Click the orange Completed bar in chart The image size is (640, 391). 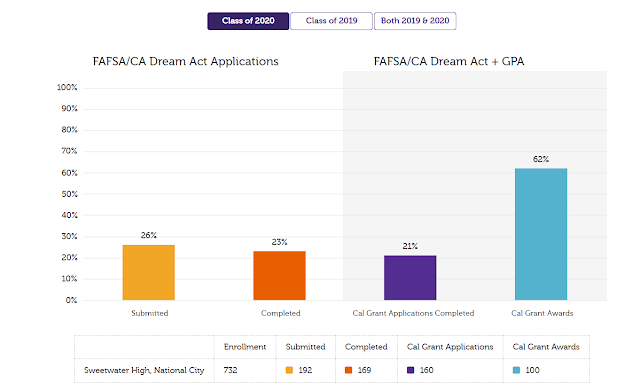(x=279, y=275)
